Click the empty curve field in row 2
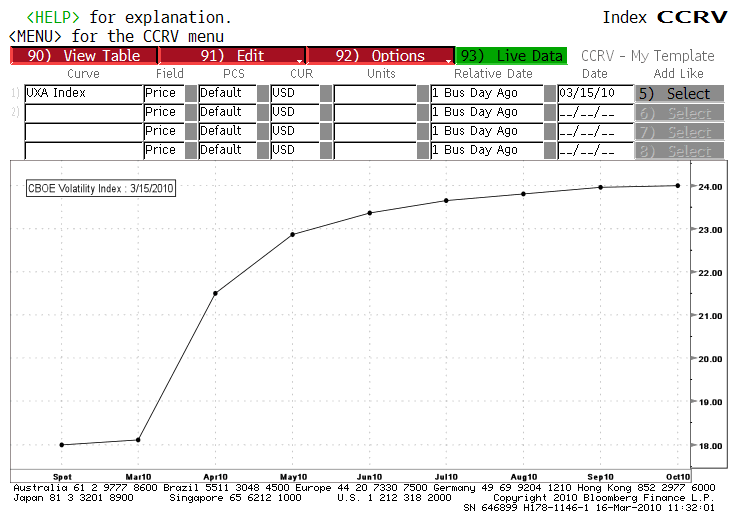 (x=84, y=112)
